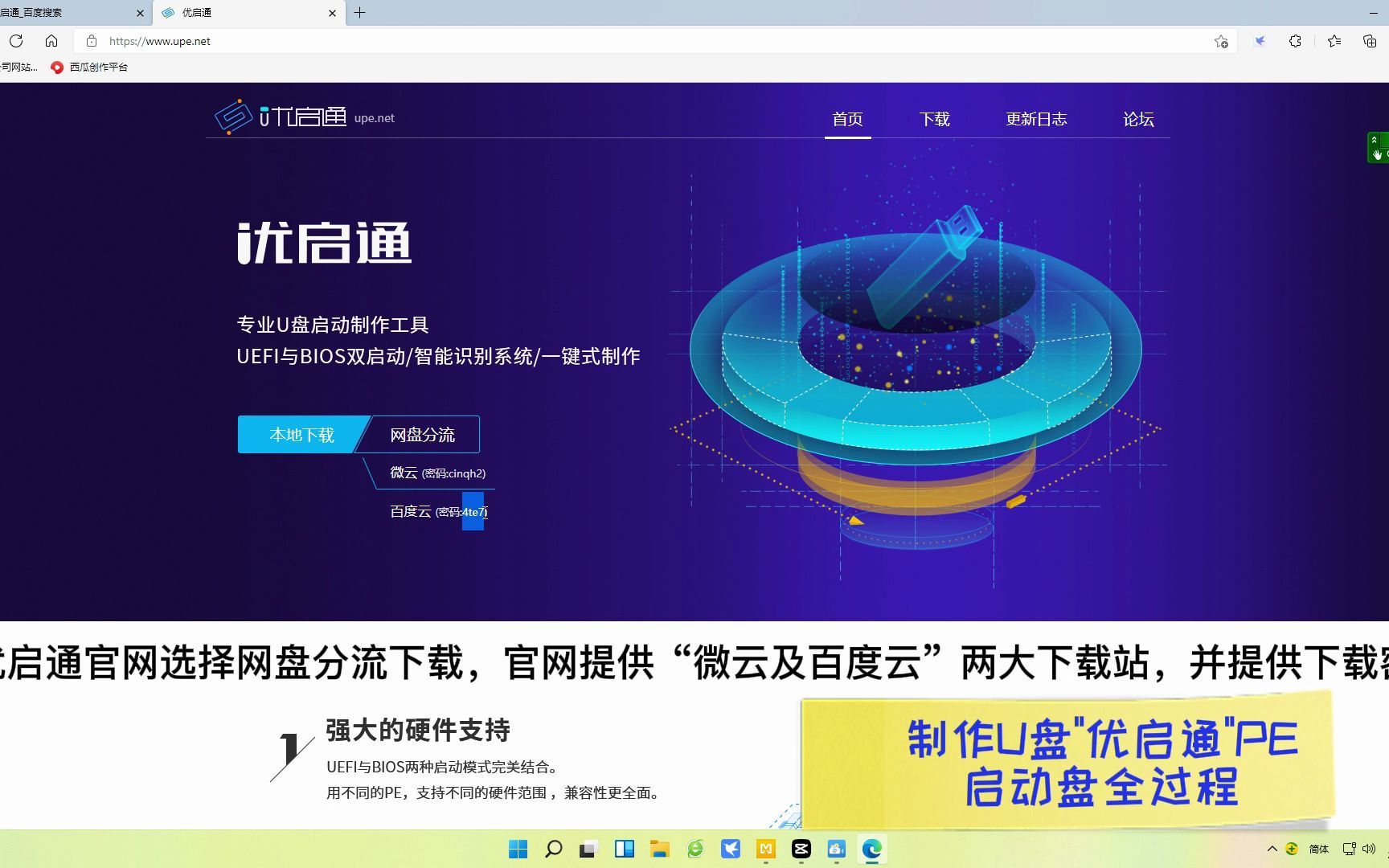Open the CapCut taskbar icon
Screen dimensions: 1389x868
point(801,849)
